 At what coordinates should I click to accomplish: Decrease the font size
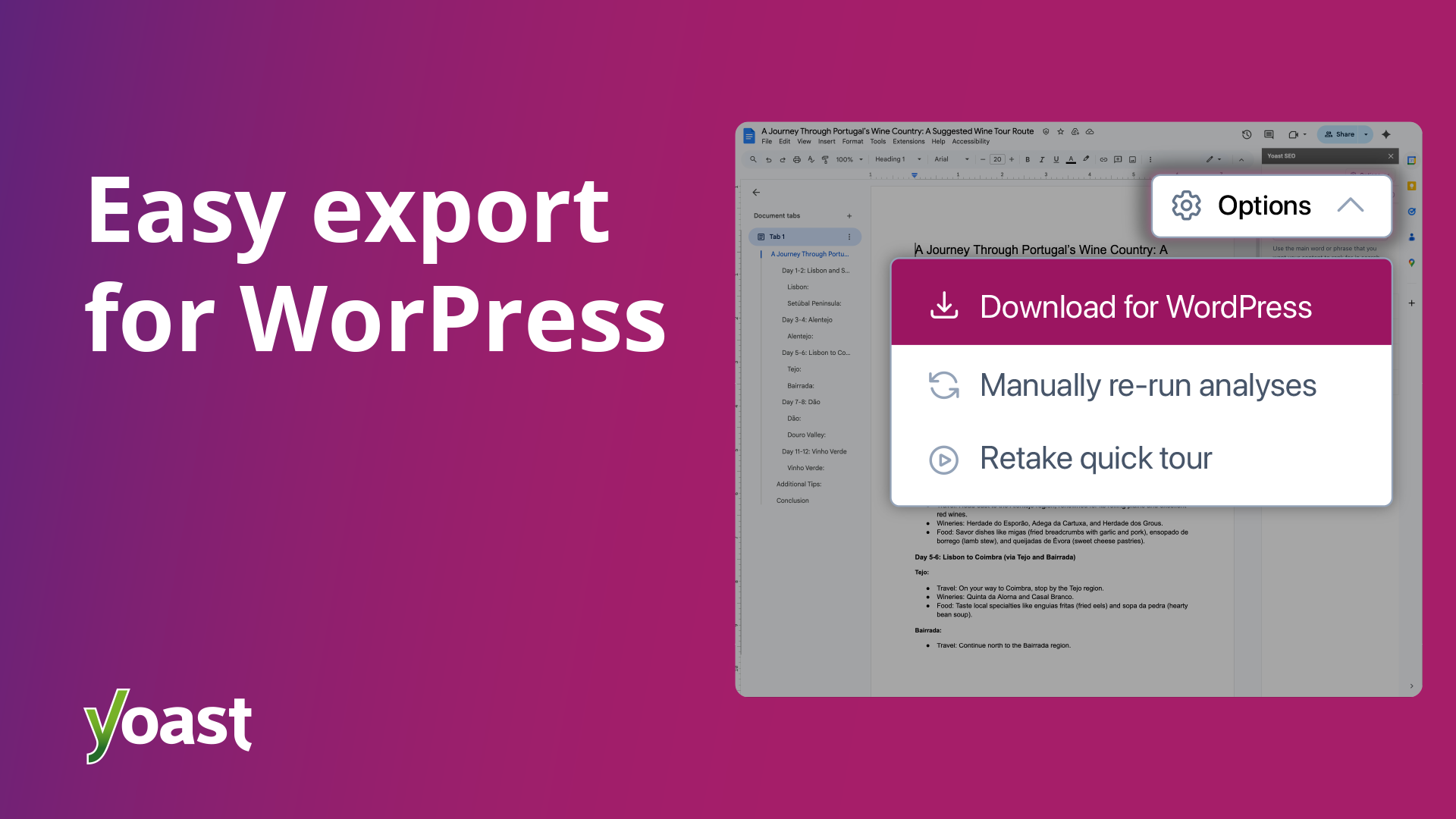983,159
